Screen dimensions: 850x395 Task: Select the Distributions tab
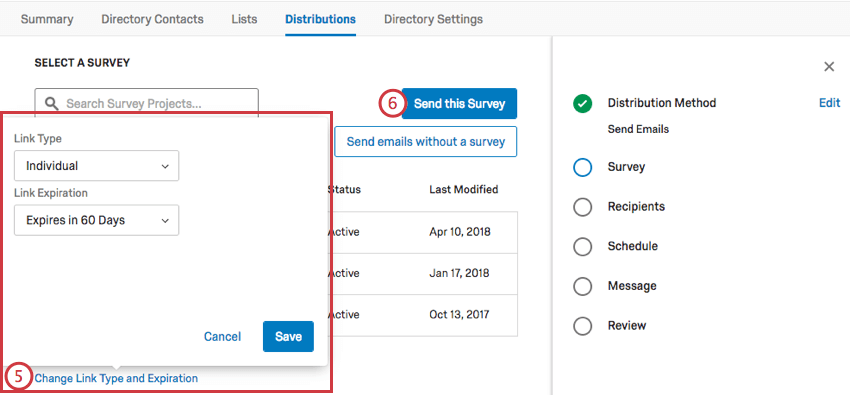click(x=320, y=20)
